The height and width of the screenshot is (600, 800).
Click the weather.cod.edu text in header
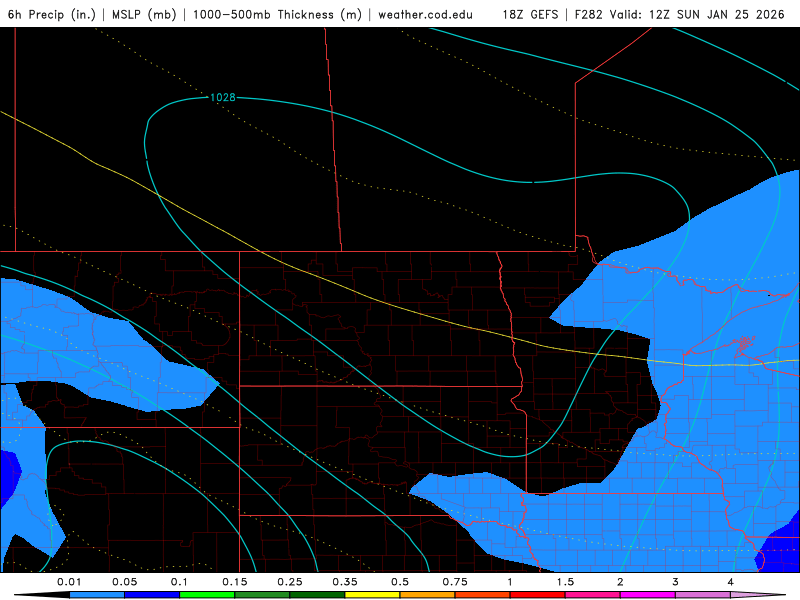425,14
